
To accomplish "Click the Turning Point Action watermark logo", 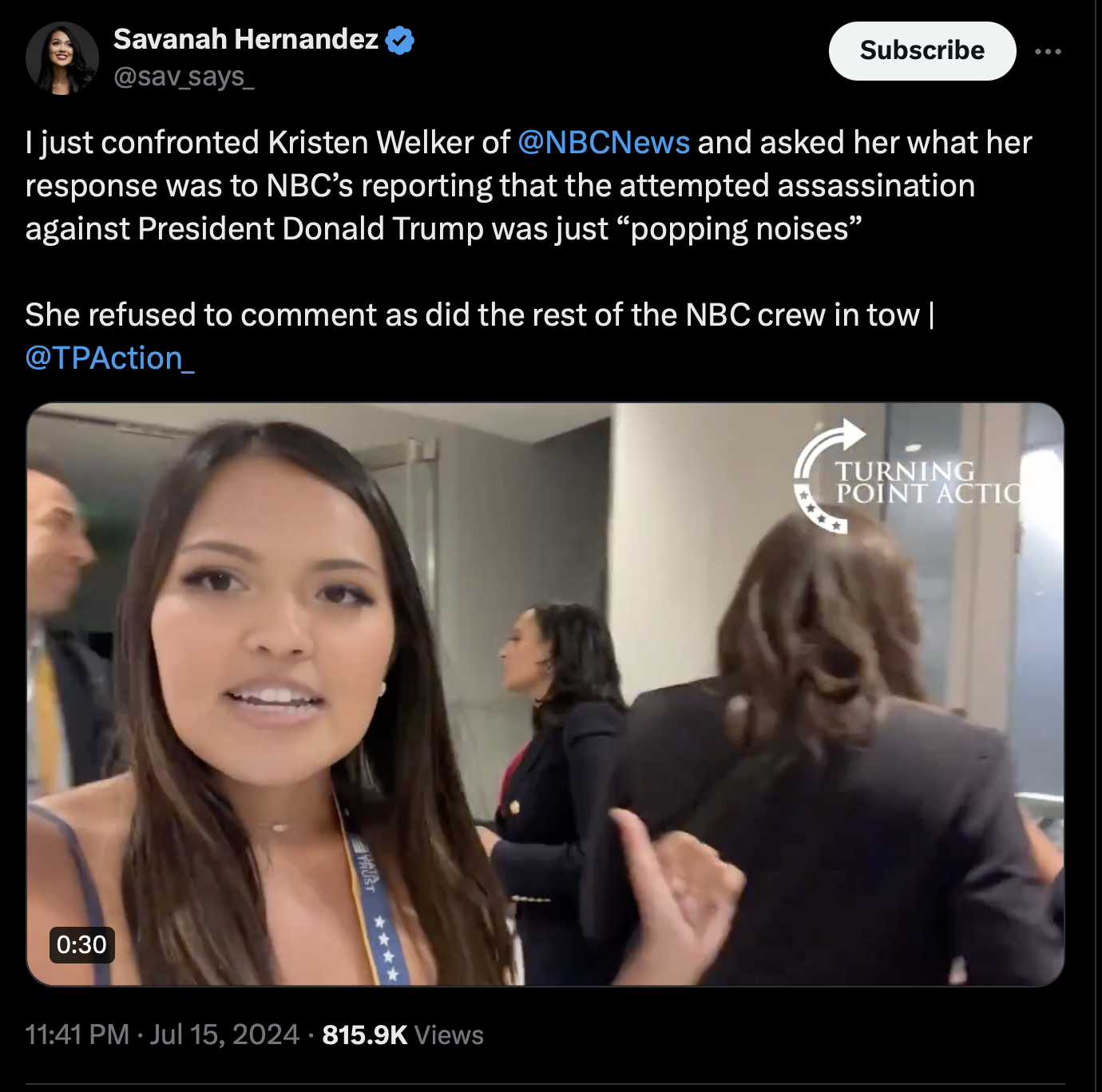I will (908, 477).
